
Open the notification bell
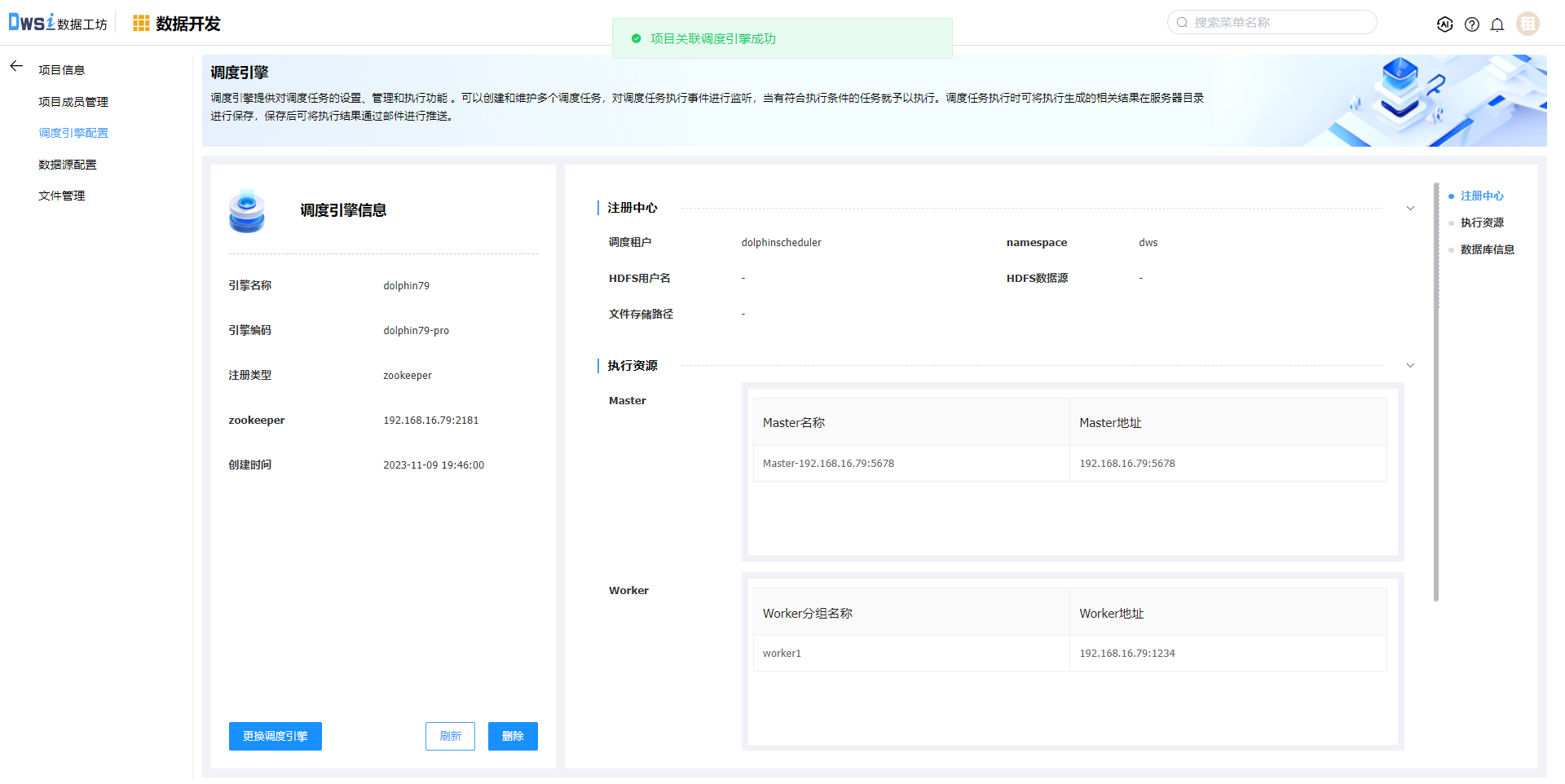pyautogui.click(x=1497, y=24)
